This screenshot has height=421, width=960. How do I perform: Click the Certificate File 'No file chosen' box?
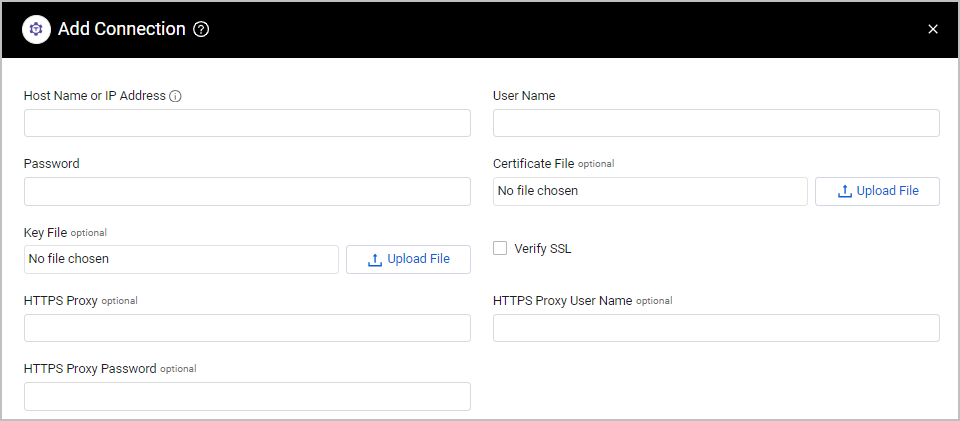[x=650, y=192]
